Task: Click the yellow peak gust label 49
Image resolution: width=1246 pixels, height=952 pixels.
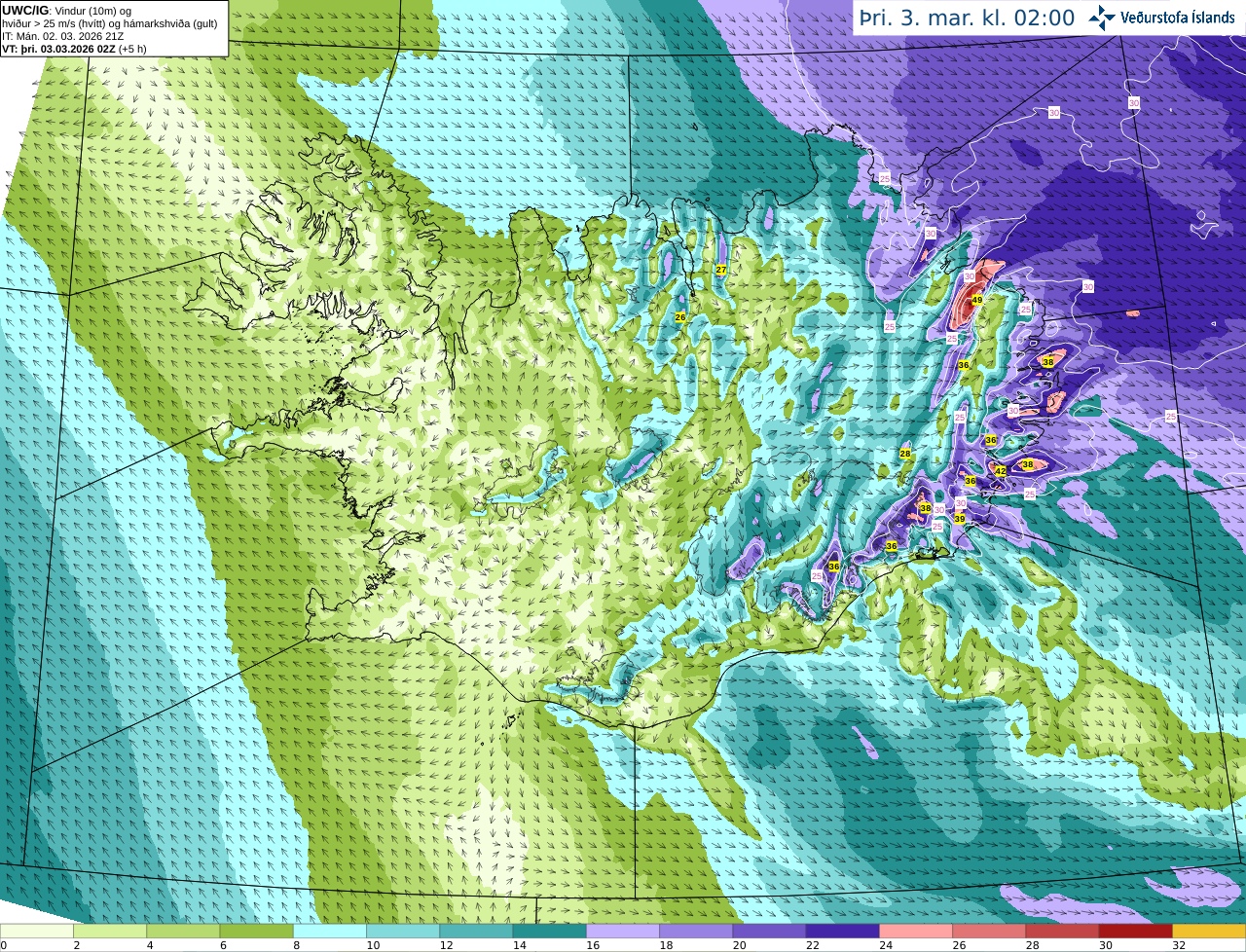Action: 976,300
